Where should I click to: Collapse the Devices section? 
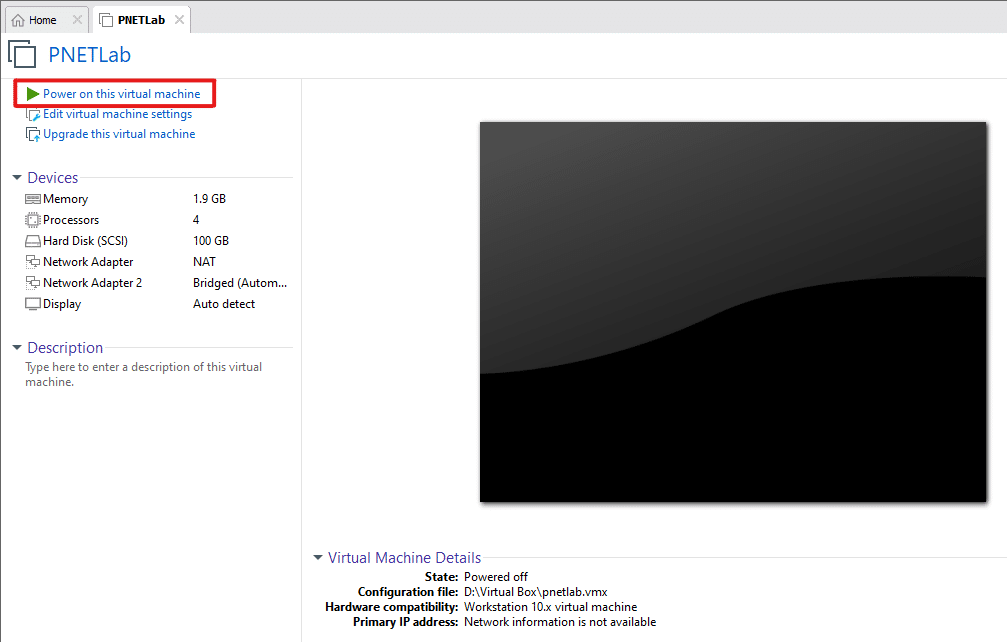click(x=17, y=178)
